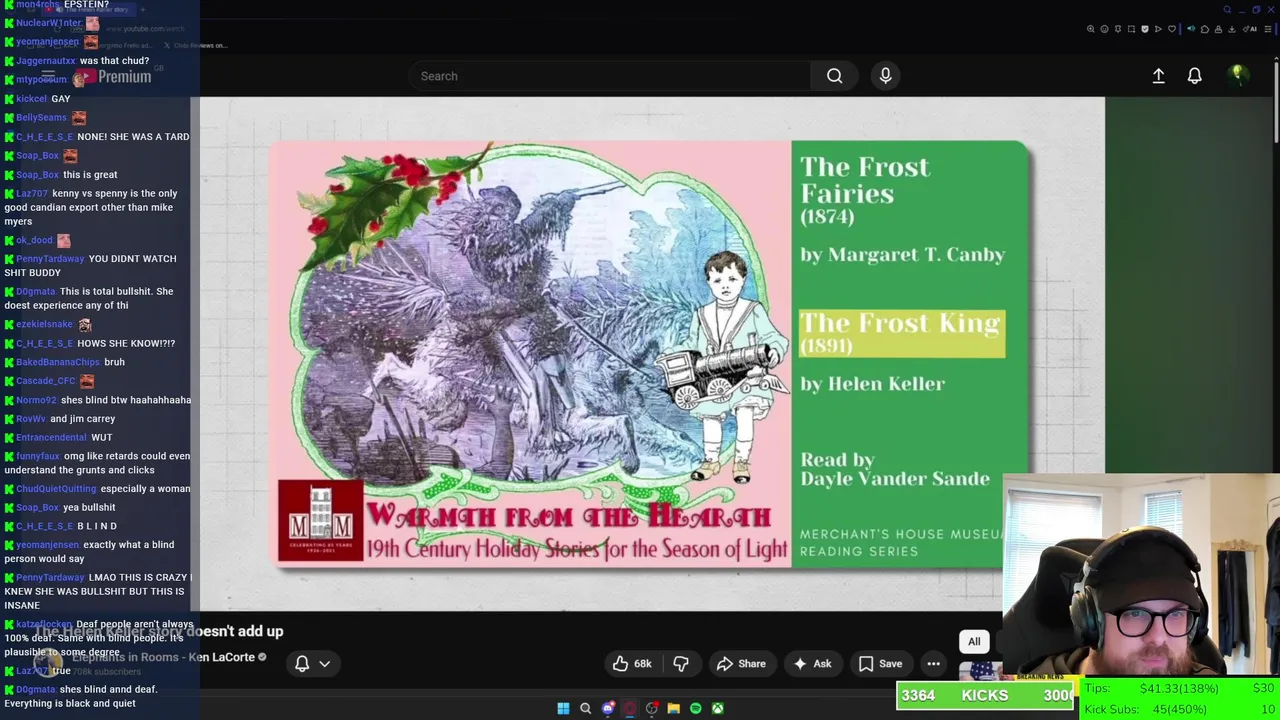Click the browser send flow arrow icon

click(x=1158, y=29)
